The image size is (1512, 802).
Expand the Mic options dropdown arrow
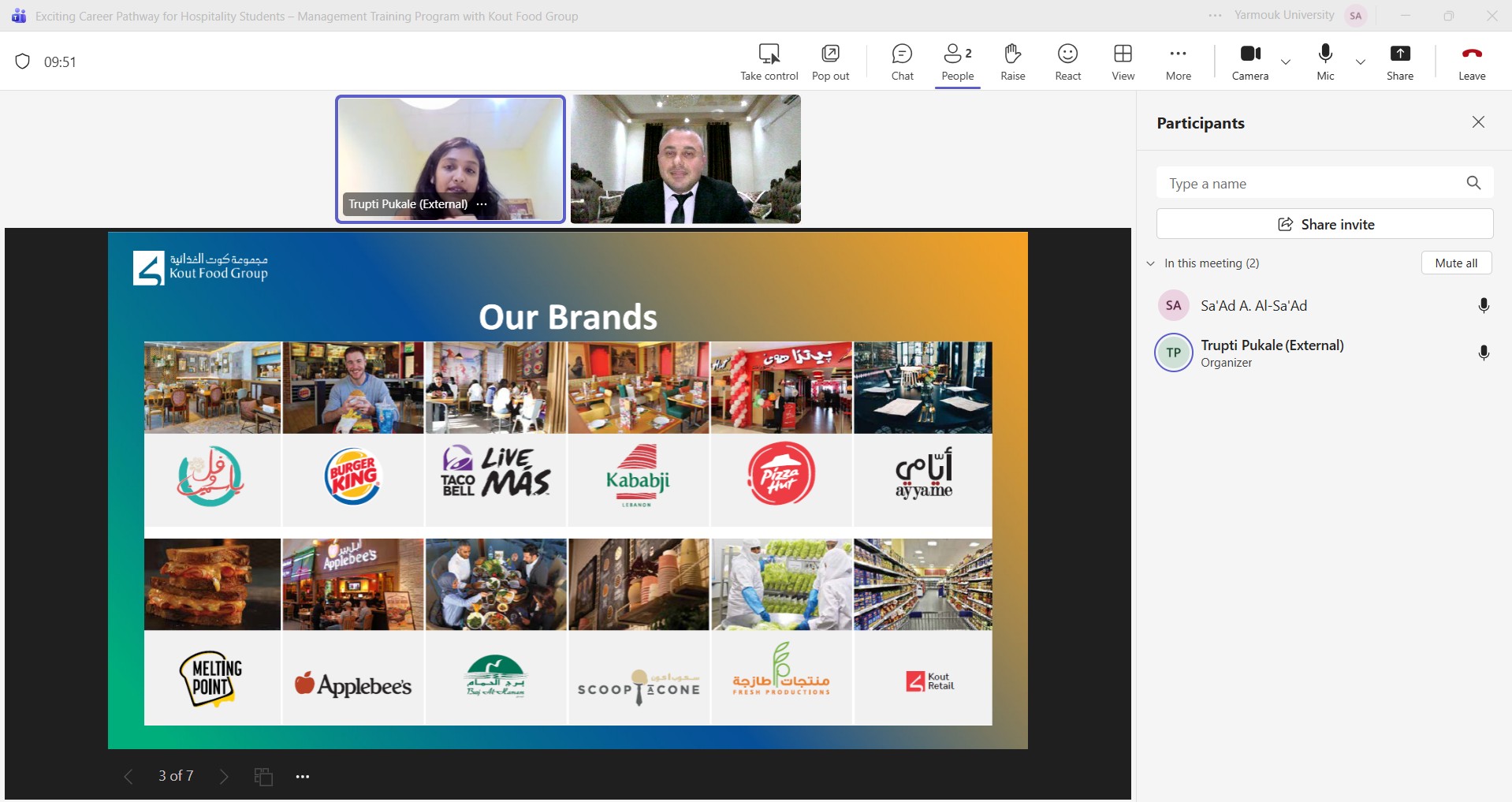pos(1360,62)
